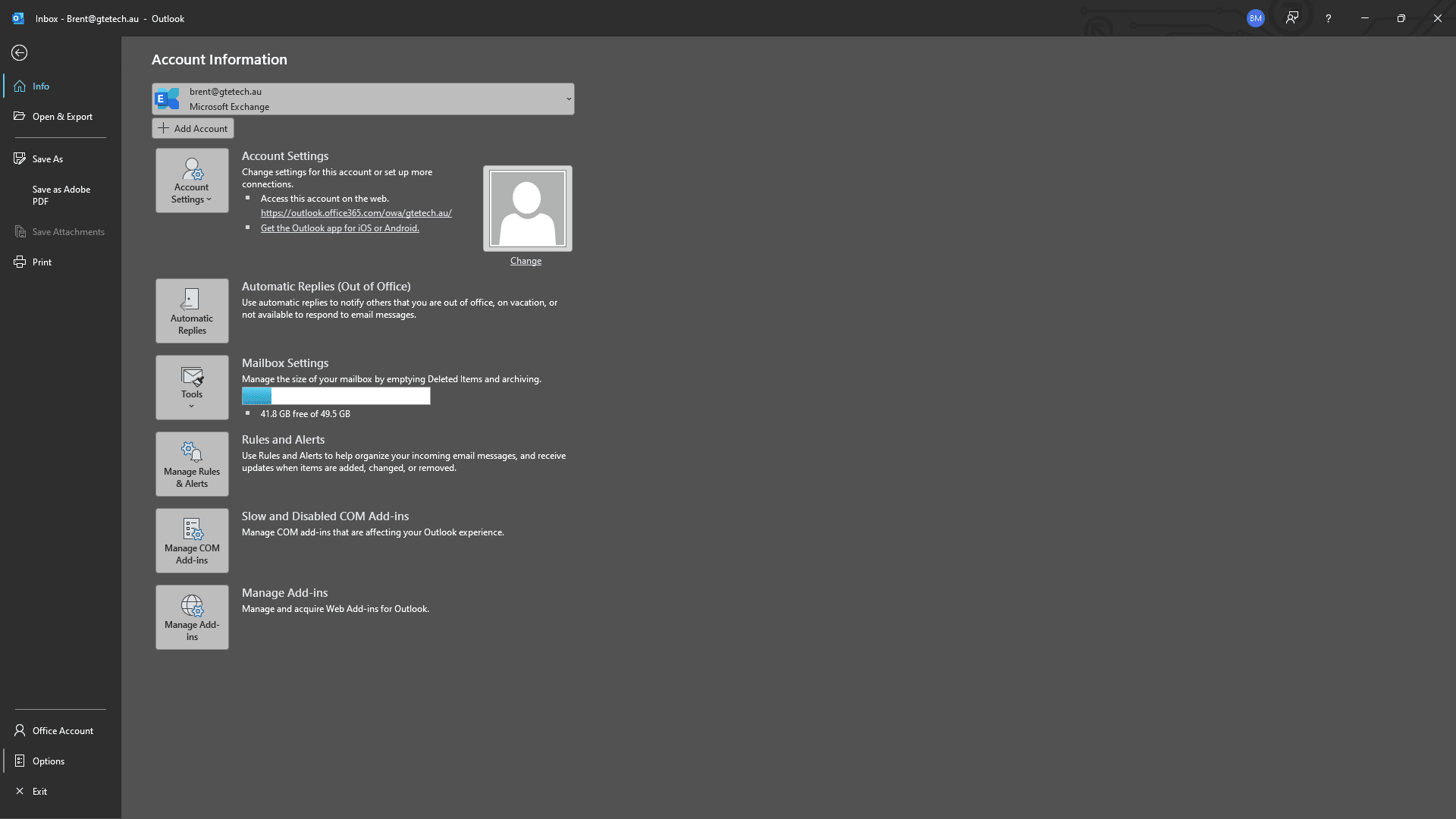Minimize the Outlook window
Image resolution: width=1456 pixels, height=819 pixels.
point(1365,18)
